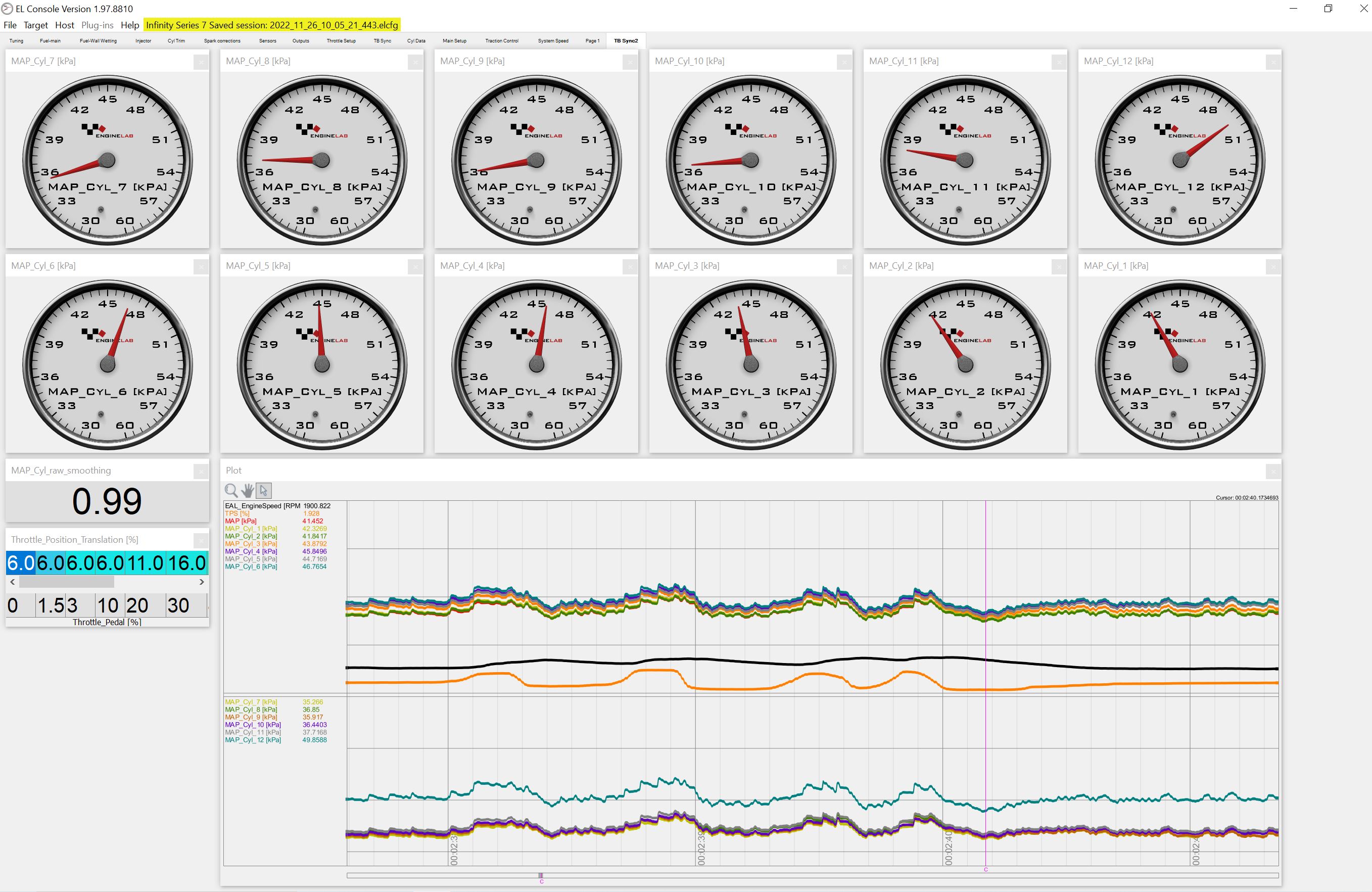Open the Target menu
Viewport: 1372px width, 892px height.
(x=35, y=25)
